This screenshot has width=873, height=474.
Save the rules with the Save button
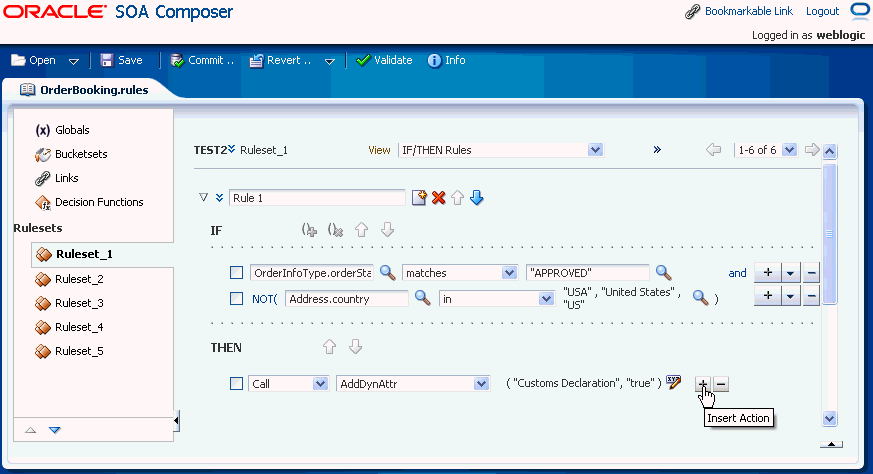[121, 60]
